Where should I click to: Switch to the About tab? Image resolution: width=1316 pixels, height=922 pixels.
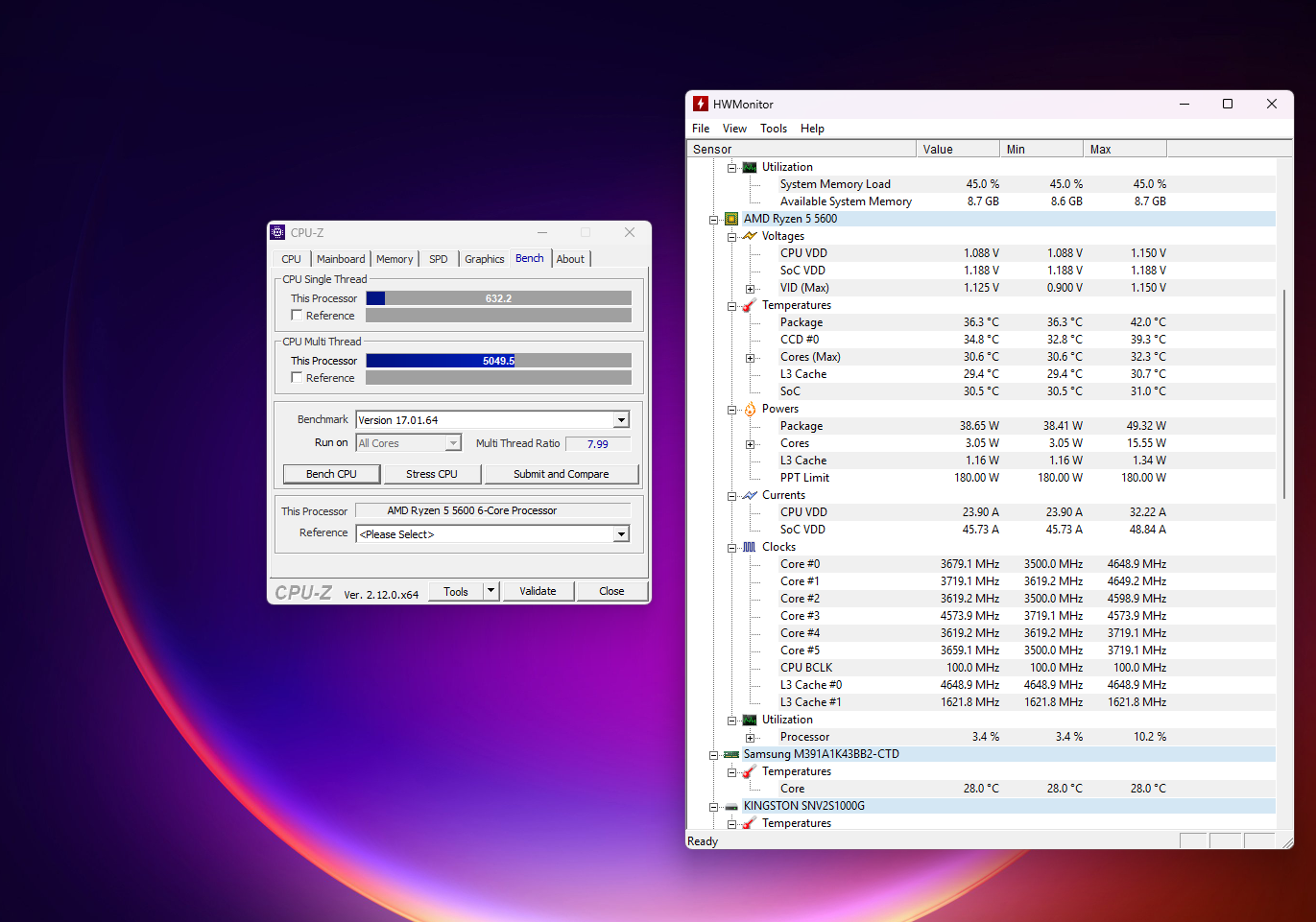pos(570,259)
